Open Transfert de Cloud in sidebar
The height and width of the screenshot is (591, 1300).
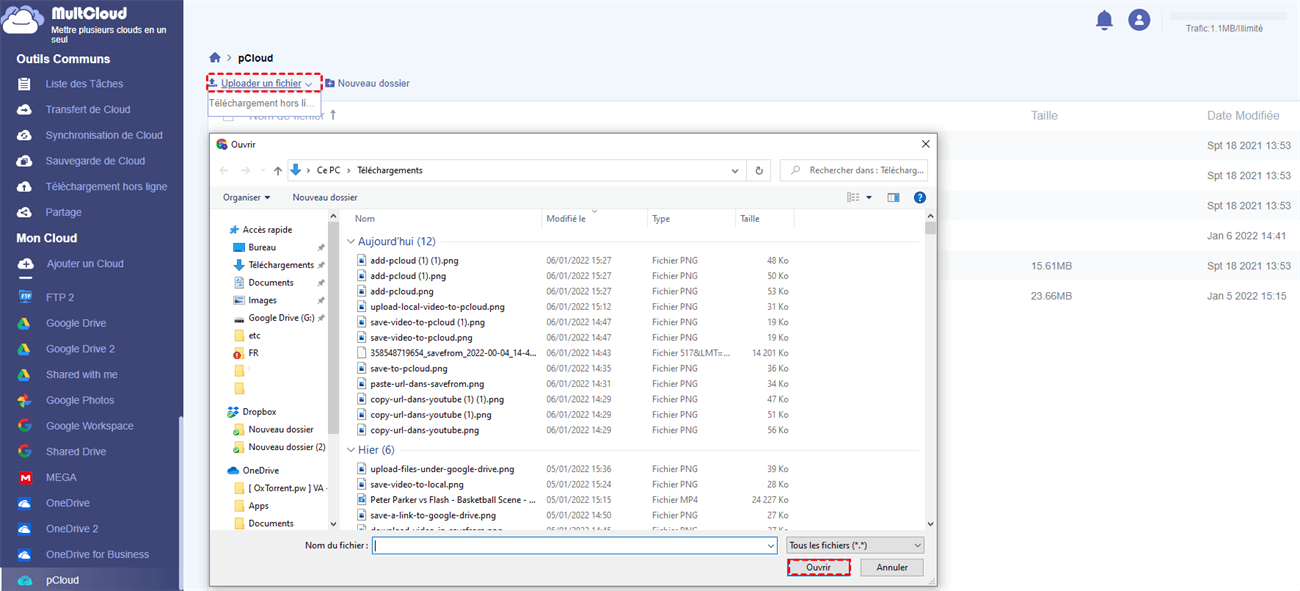87,109
